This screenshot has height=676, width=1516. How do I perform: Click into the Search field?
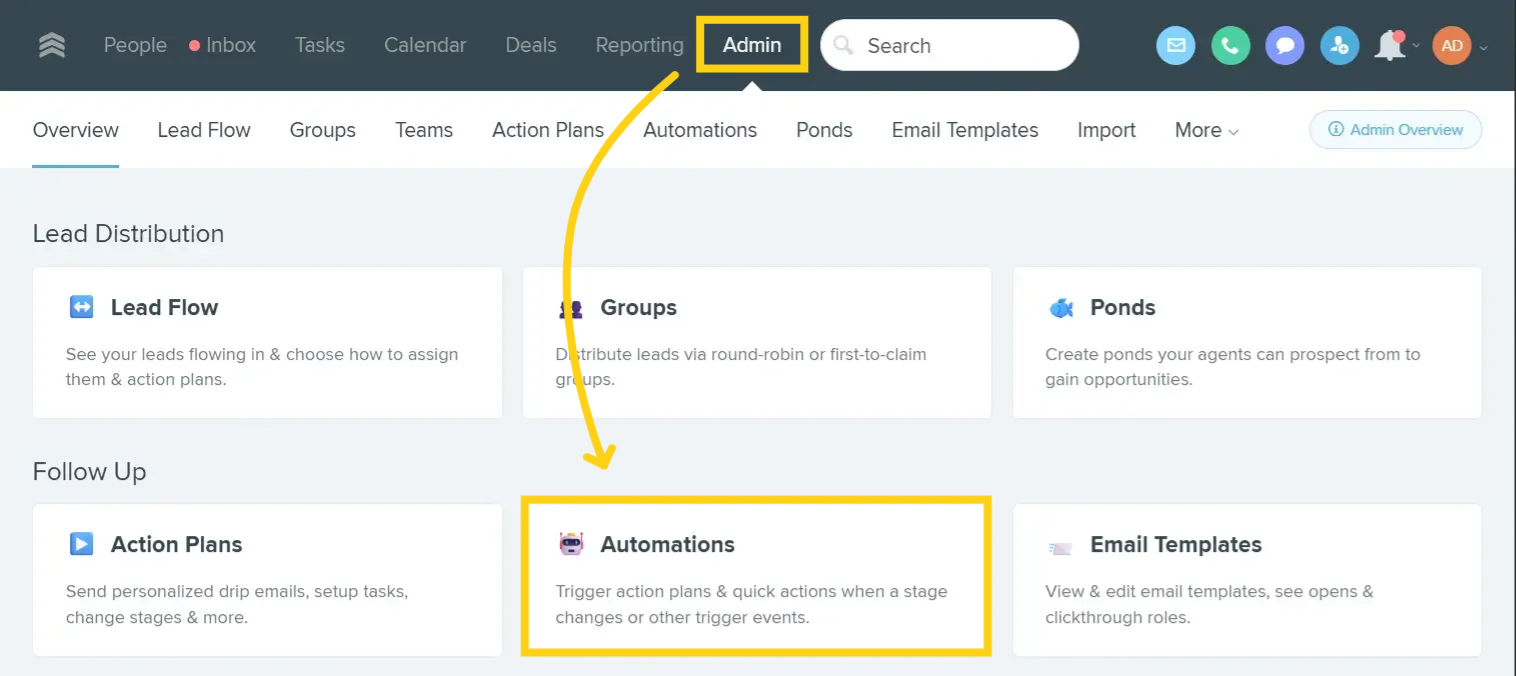[x=960, y=46]
